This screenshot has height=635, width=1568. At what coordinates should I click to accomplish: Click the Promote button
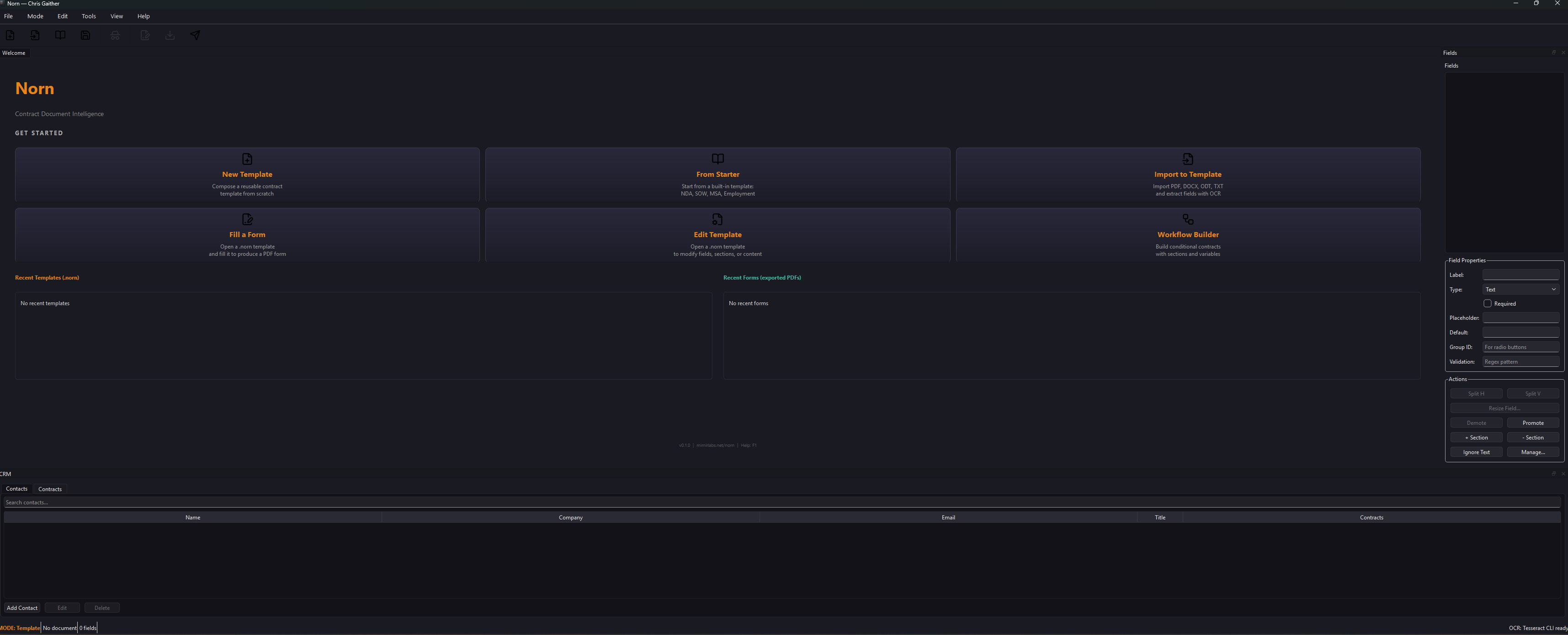1533,423
